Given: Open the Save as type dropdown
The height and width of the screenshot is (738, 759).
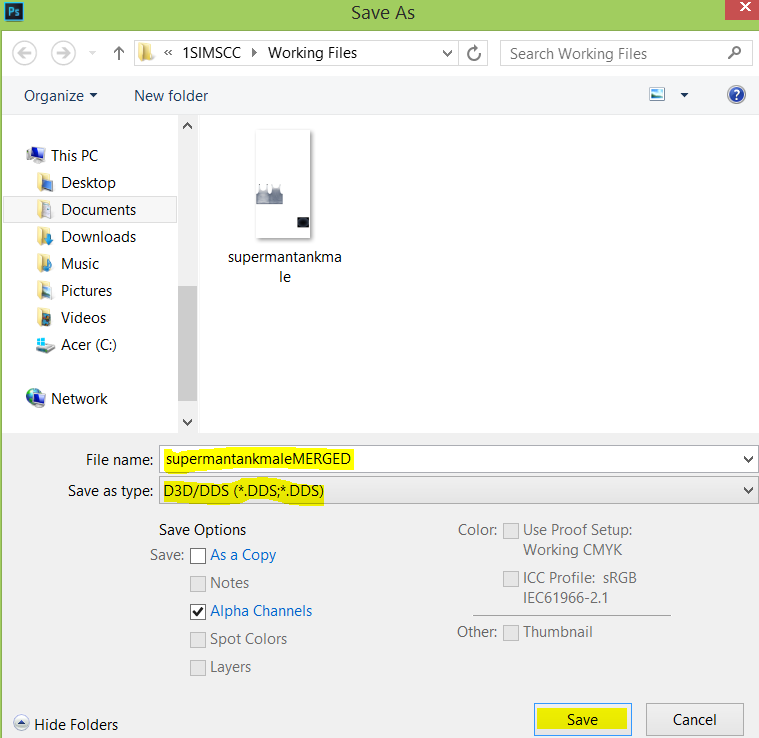Looking at the screenshot, I should point(458,490).
